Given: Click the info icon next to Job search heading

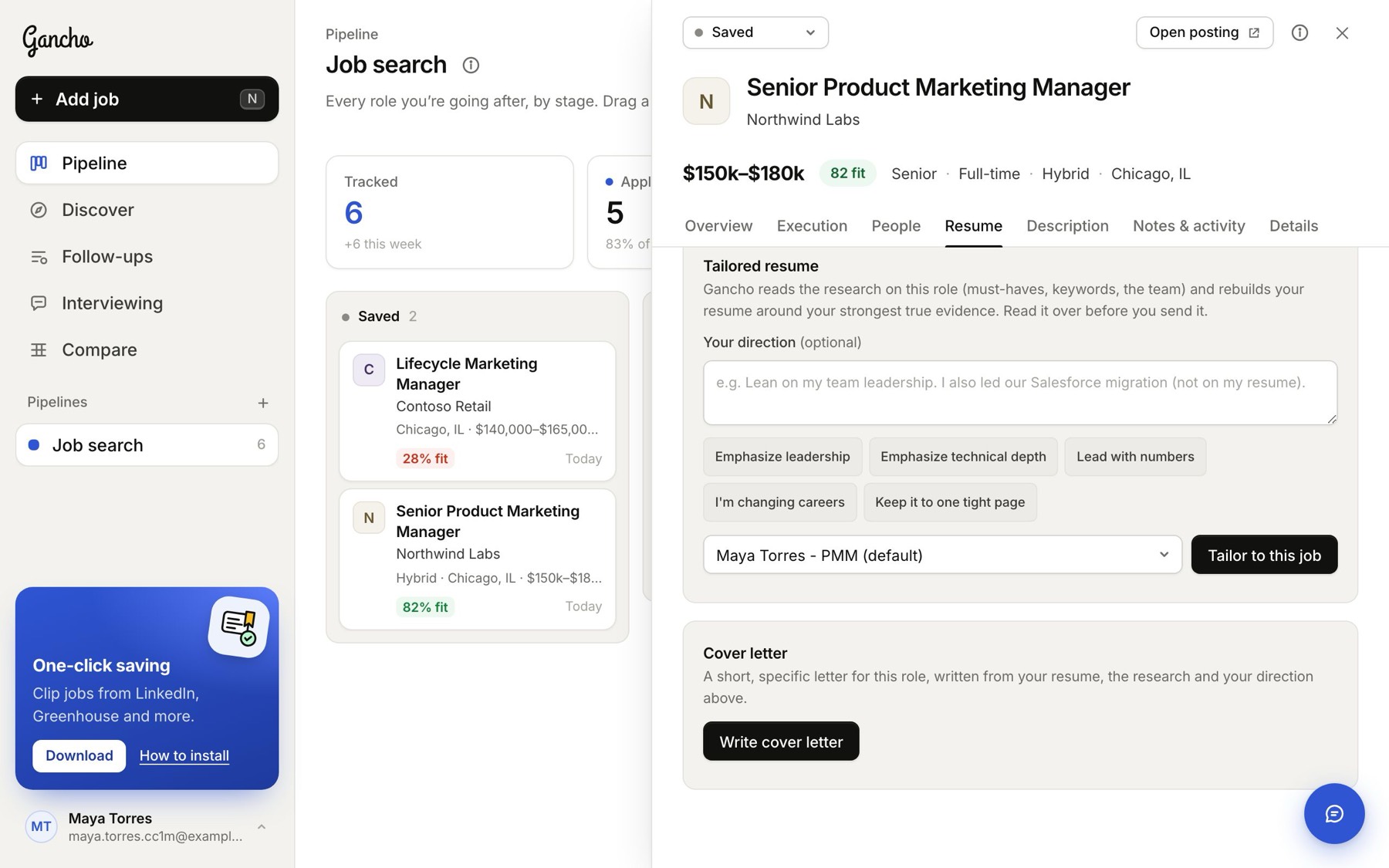Looking at the screenshot, I should 471,66.
